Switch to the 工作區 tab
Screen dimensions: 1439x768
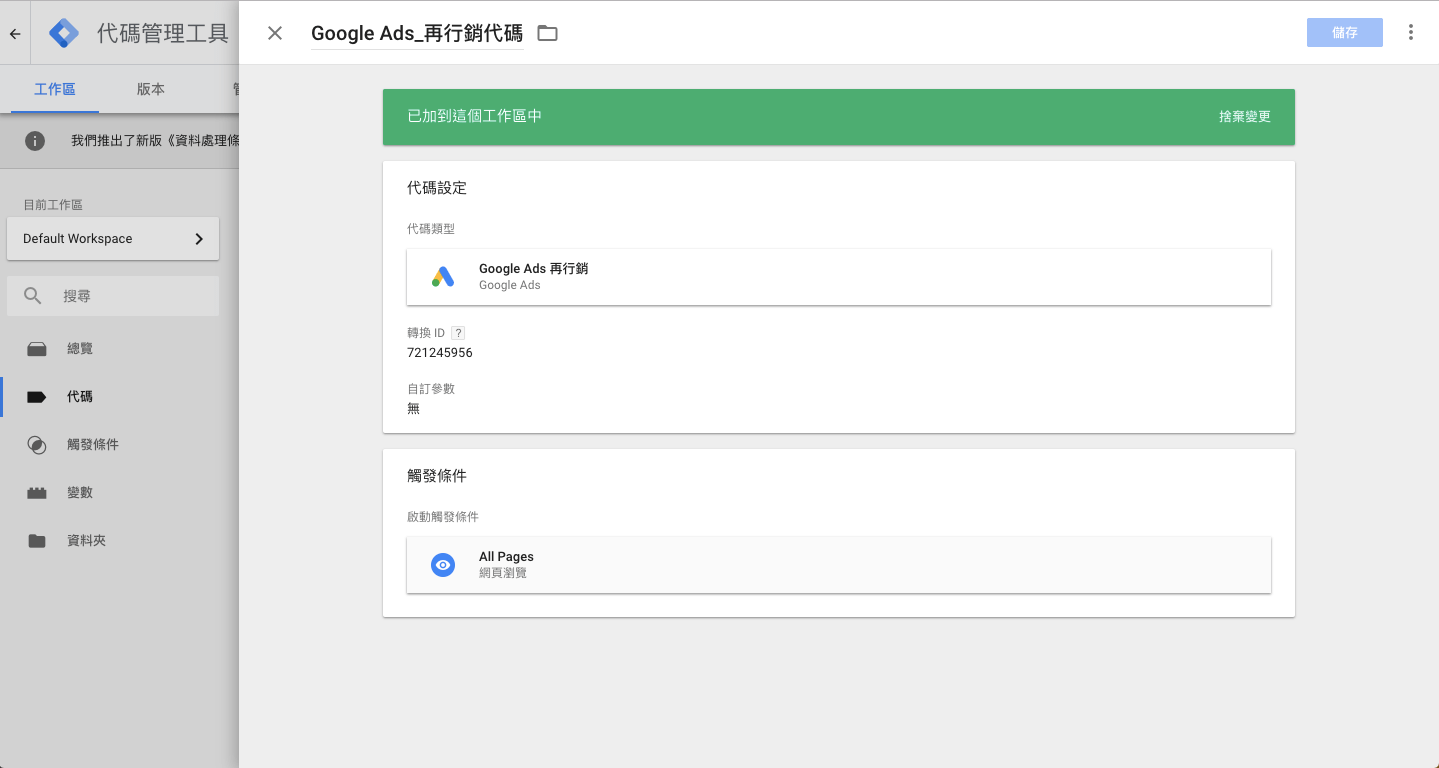(x=55, y=89)
